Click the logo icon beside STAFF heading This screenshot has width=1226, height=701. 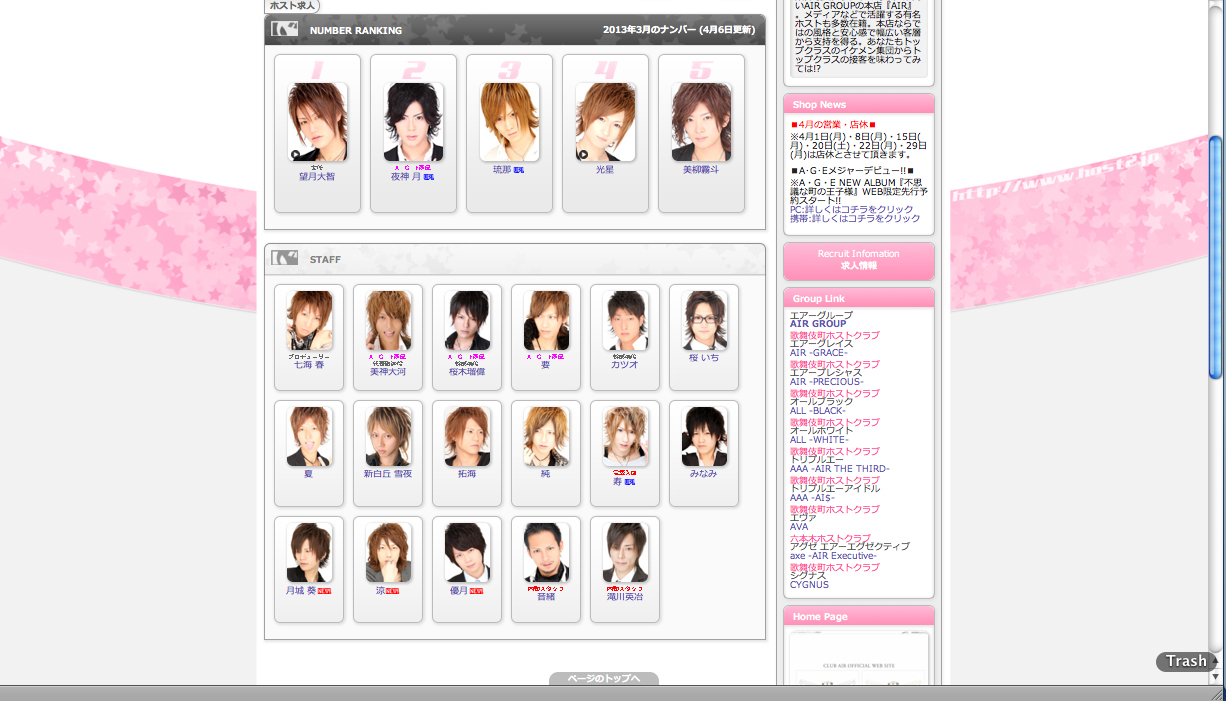(285, 259)
